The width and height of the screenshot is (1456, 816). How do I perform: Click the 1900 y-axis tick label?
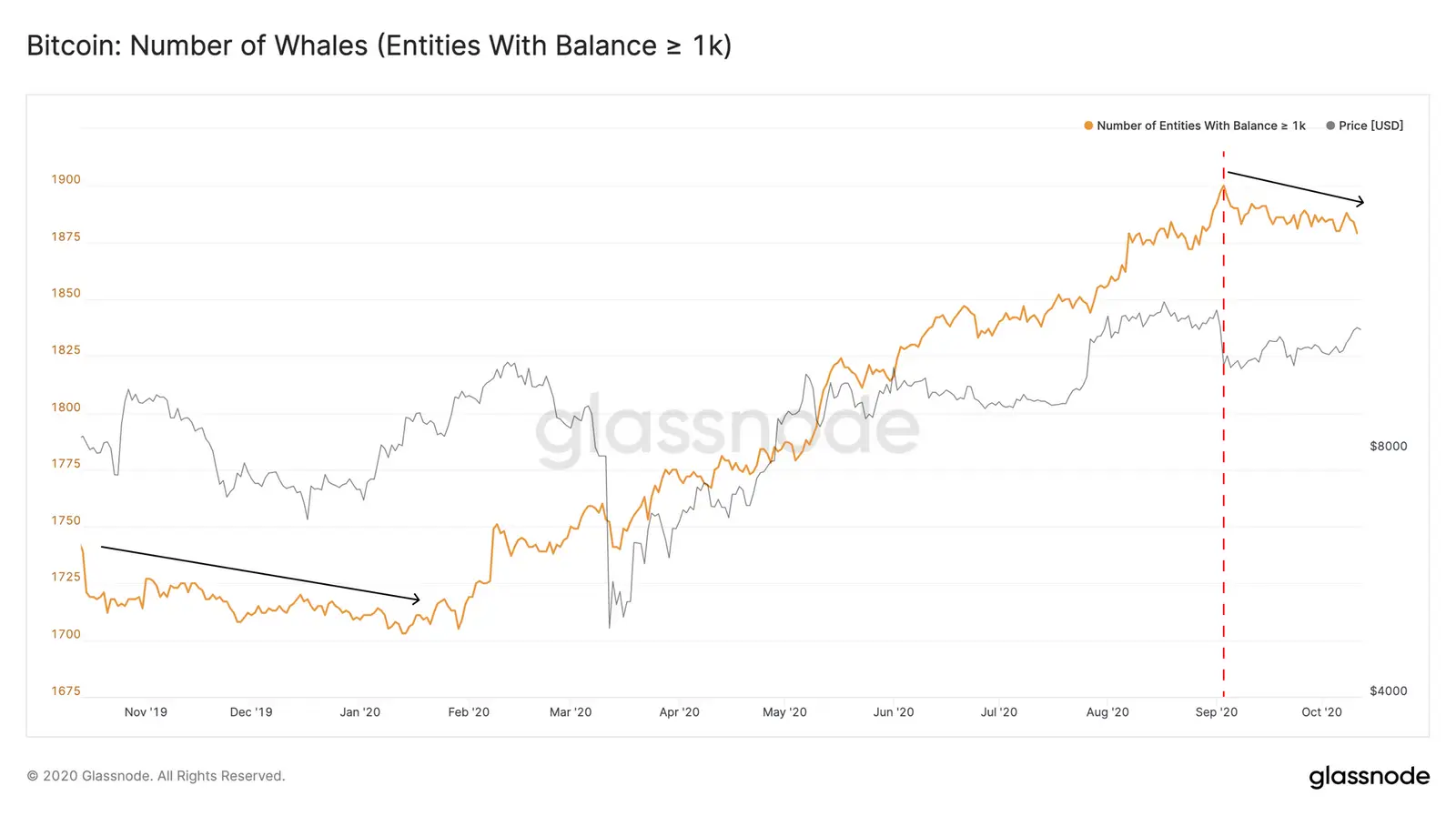click(x=66, y=179)
